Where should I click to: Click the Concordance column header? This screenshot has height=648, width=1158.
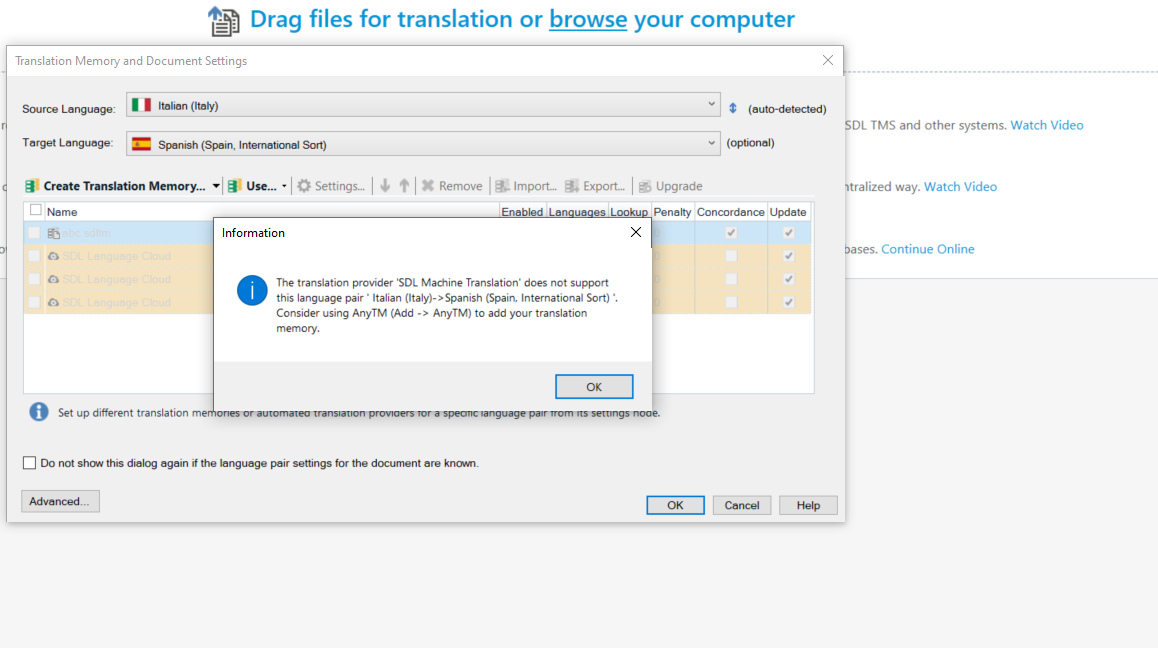pos(730,212)
